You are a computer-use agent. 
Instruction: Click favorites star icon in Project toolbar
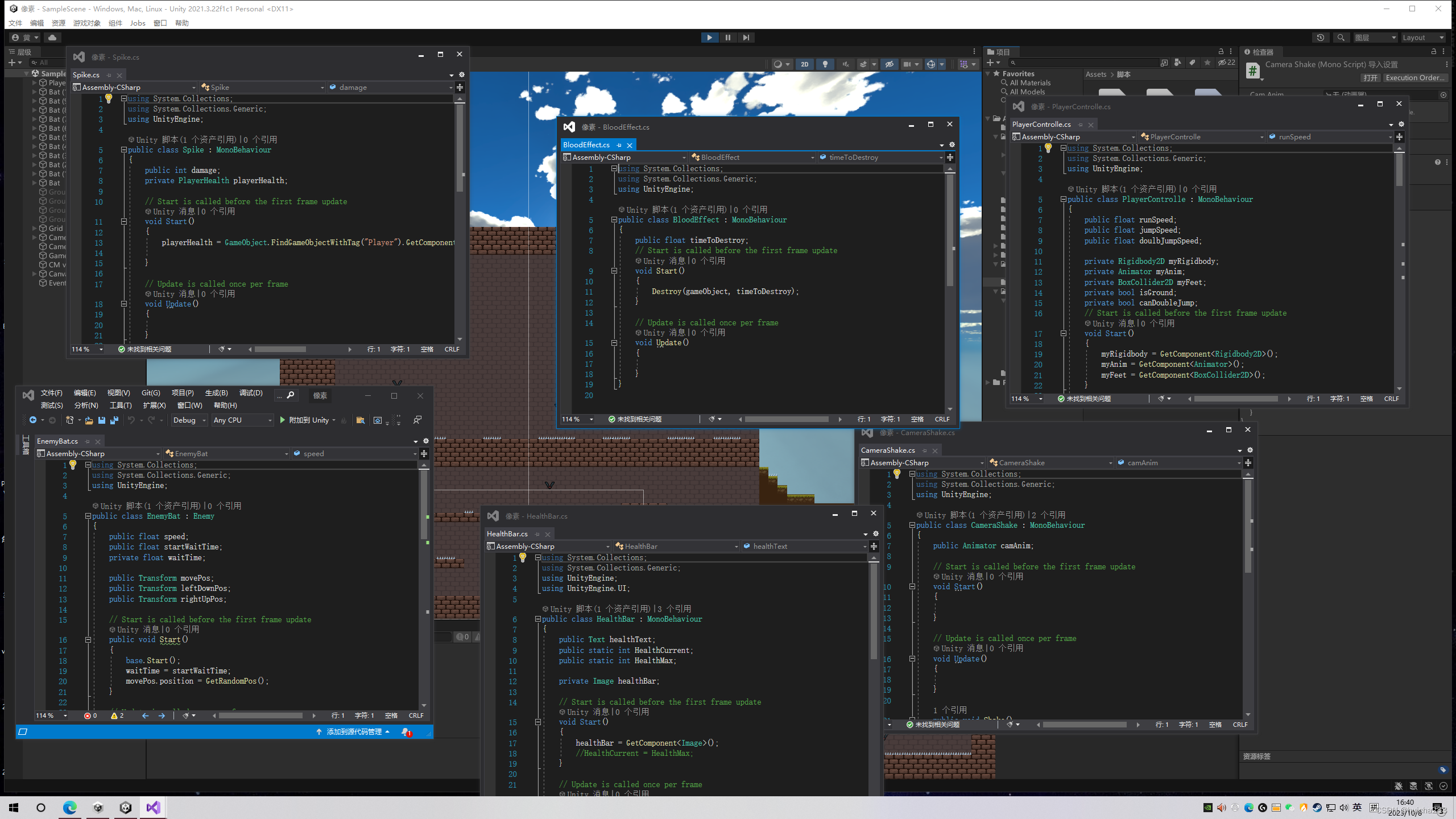point(1207,63)
